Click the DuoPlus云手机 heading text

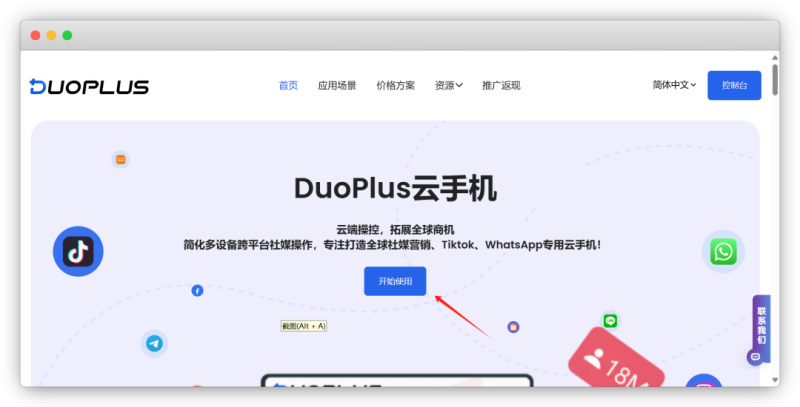[x=395, y=189]
